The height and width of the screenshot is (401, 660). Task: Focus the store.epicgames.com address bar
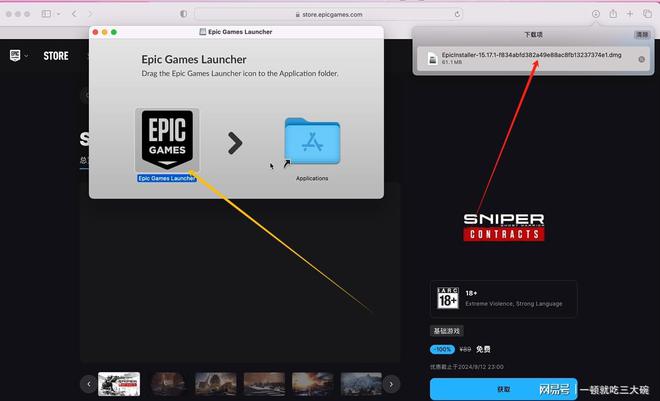328,14
